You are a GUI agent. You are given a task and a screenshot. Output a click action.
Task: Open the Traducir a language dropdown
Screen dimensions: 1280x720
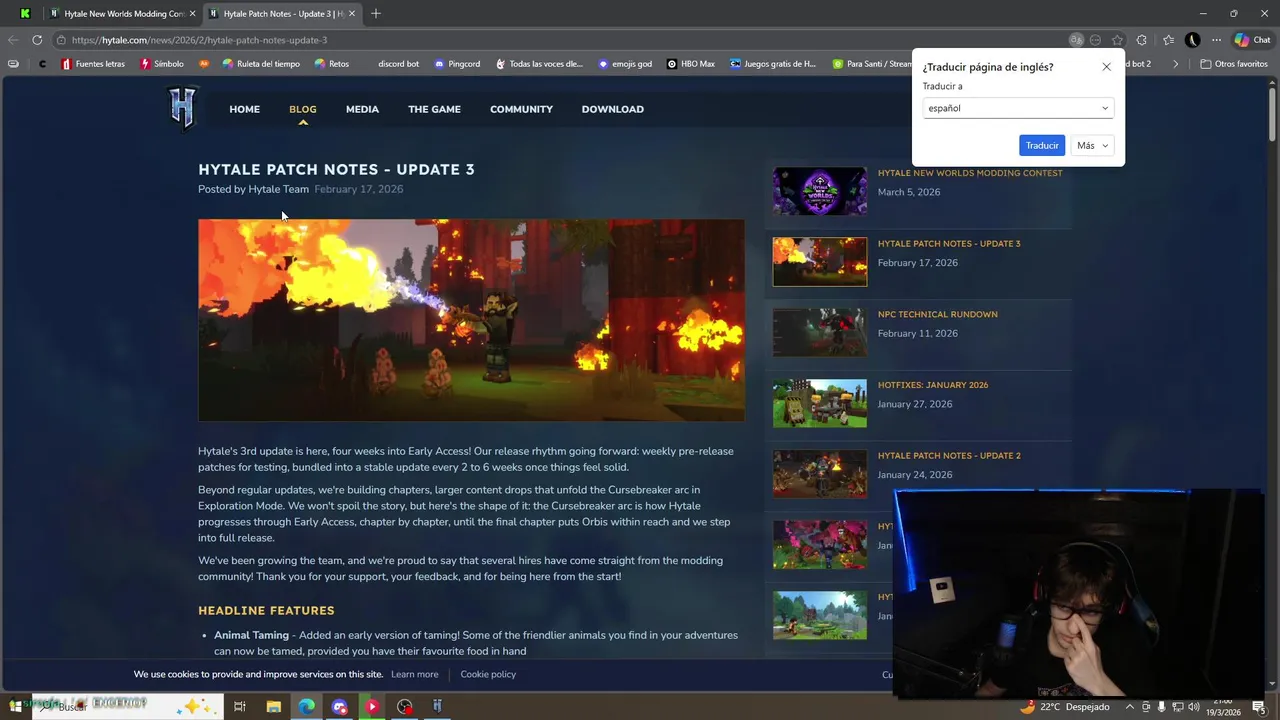tap(1018, 108)
